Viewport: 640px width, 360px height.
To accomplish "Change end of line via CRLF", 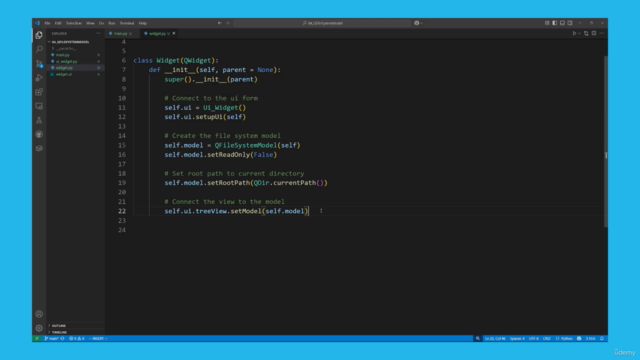I will pyautogui.click(x=547, y=338).
